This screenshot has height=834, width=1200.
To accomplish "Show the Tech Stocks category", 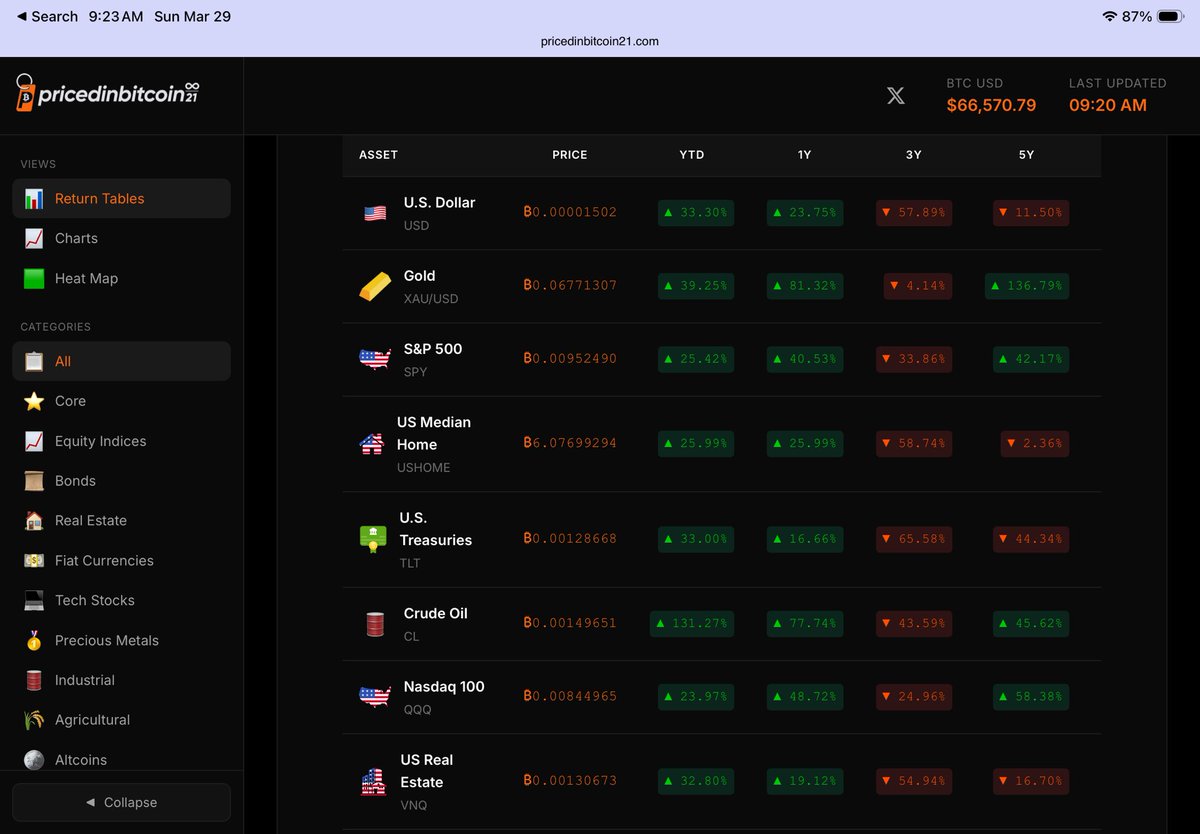I will 121,600.
